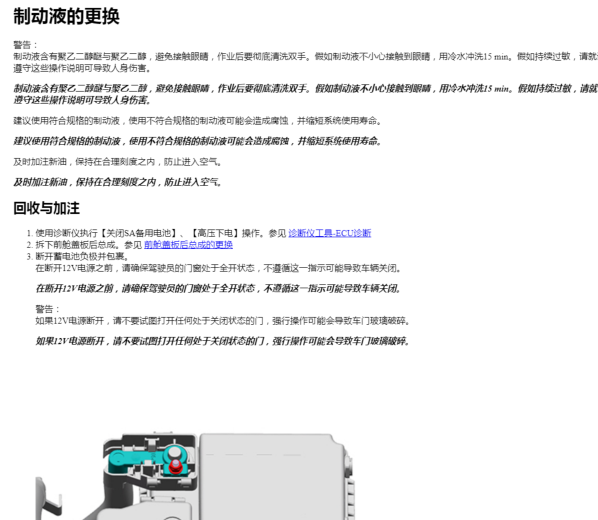Click step 2 text 拆下前舱盖板后总成
This screenshot has width=598, height=520.
[77, 245]
